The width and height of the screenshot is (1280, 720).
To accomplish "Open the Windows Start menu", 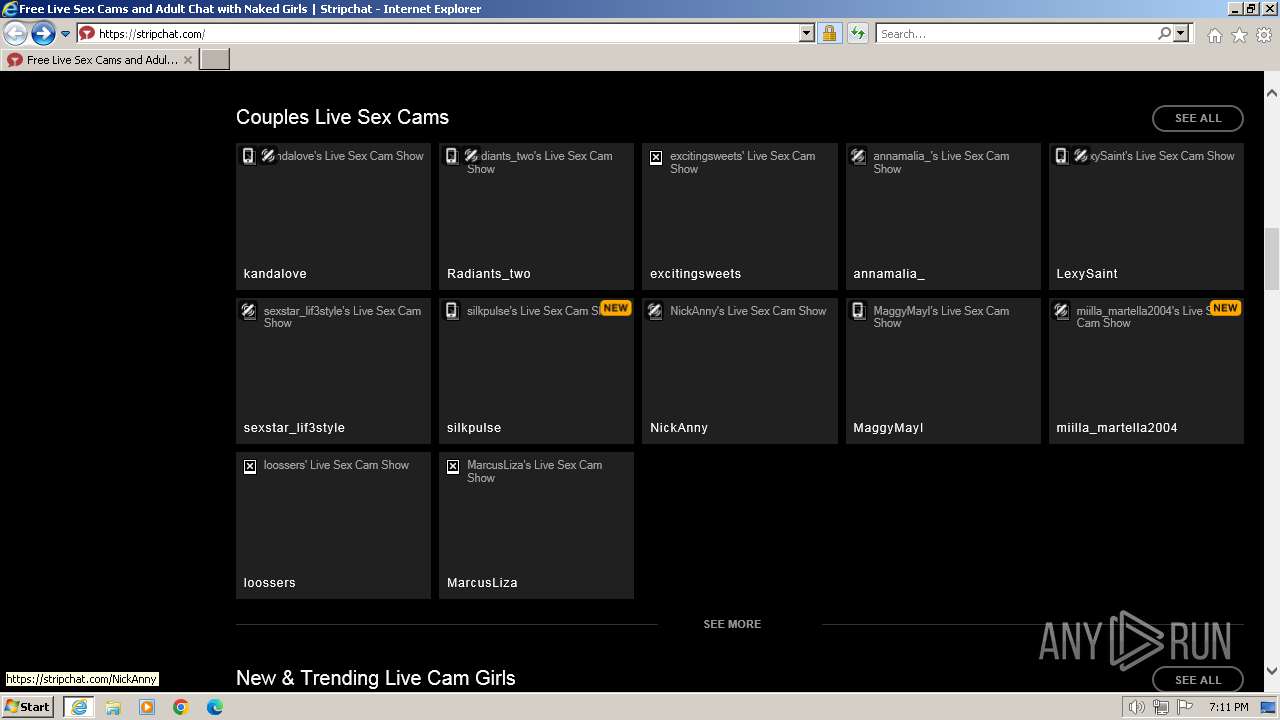I will point(27,707).
